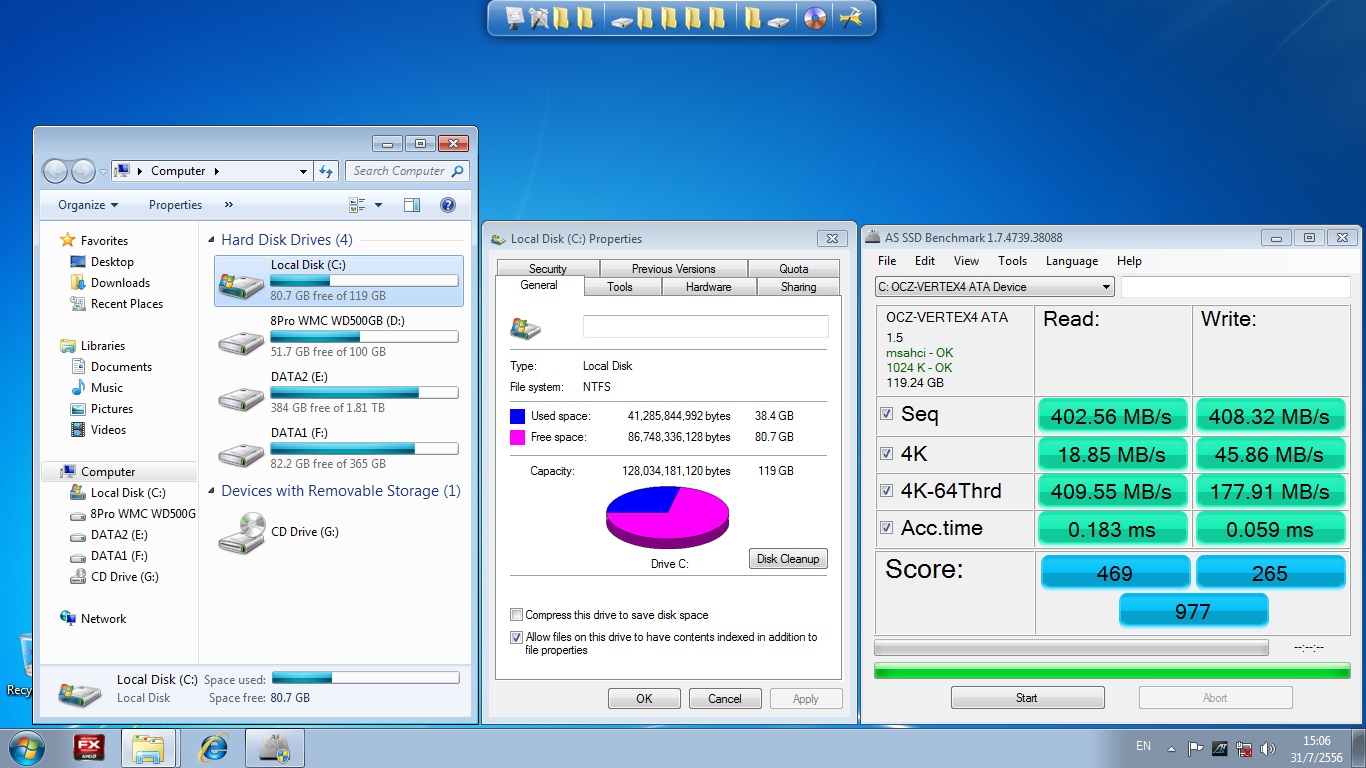Change the view using the view icon
This screenshot has width=1366, height=768.
point(358,205)
